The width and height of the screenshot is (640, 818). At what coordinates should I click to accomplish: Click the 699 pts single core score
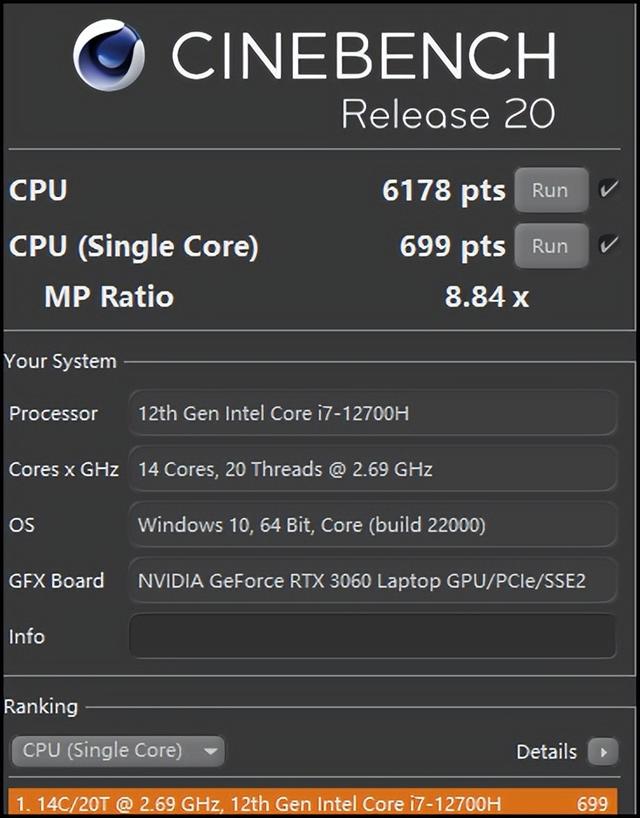tap(452, 246)
